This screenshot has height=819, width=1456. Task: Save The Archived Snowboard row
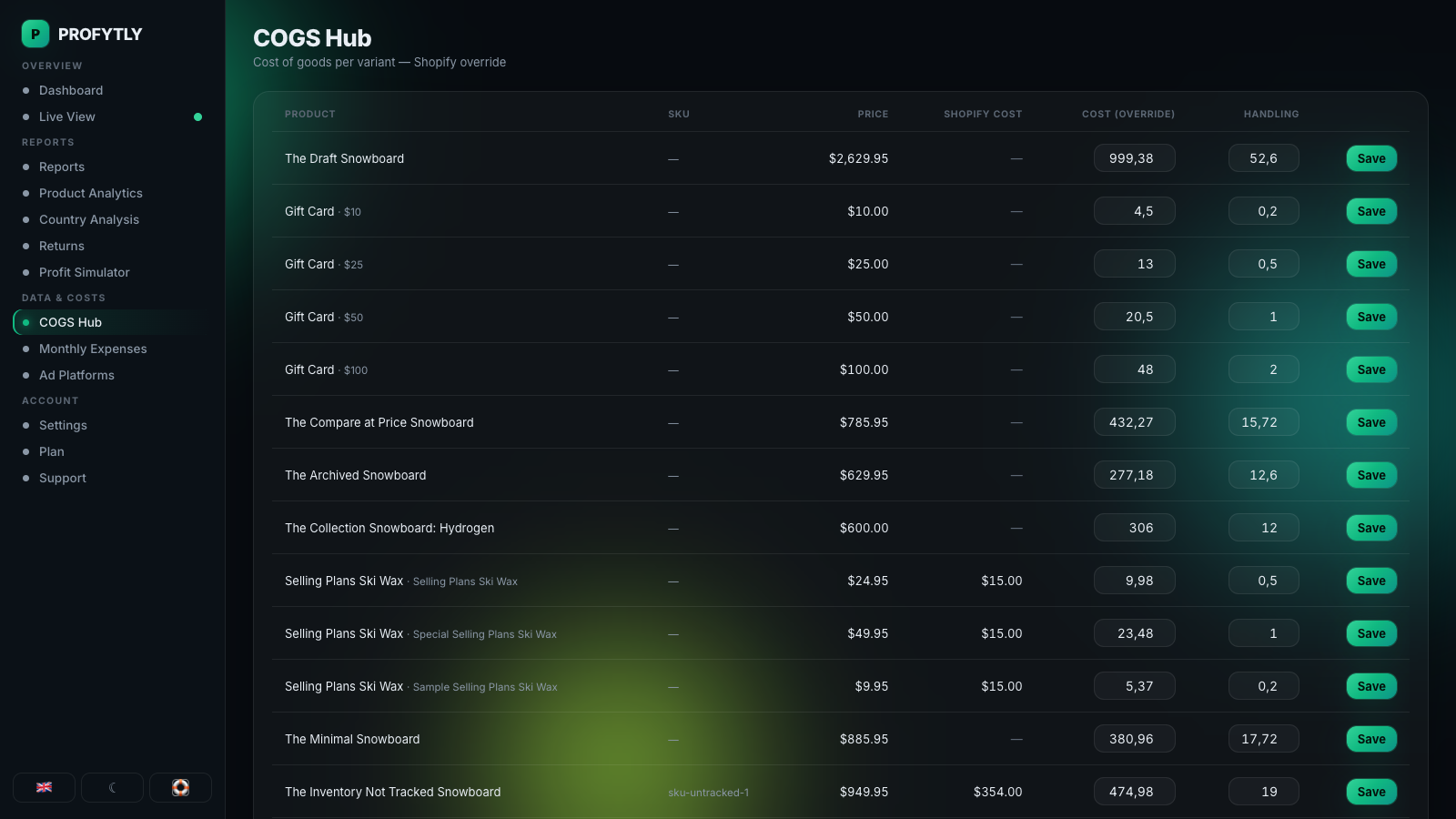tap(1371, 475)
